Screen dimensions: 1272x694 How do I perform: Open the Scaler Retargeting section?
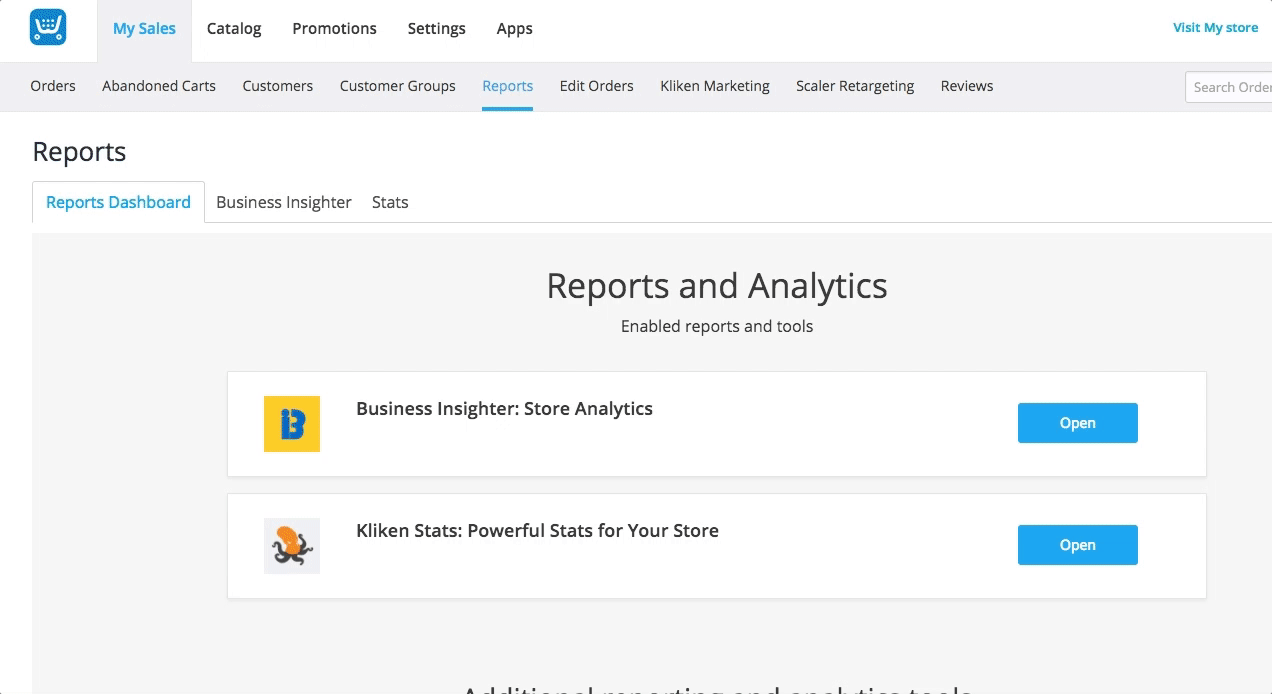(855, 86)
